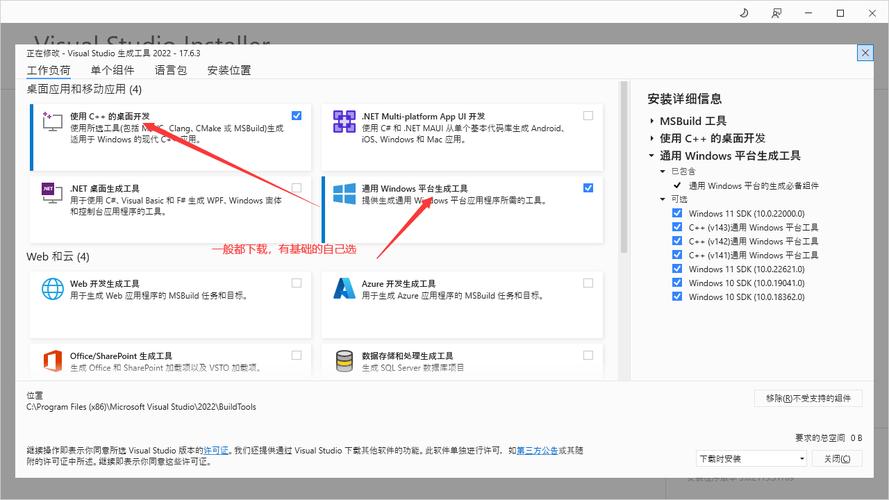Click the 桌面应用和移动应用 (4) heading
Screen dimensions: 889x500
84,90
